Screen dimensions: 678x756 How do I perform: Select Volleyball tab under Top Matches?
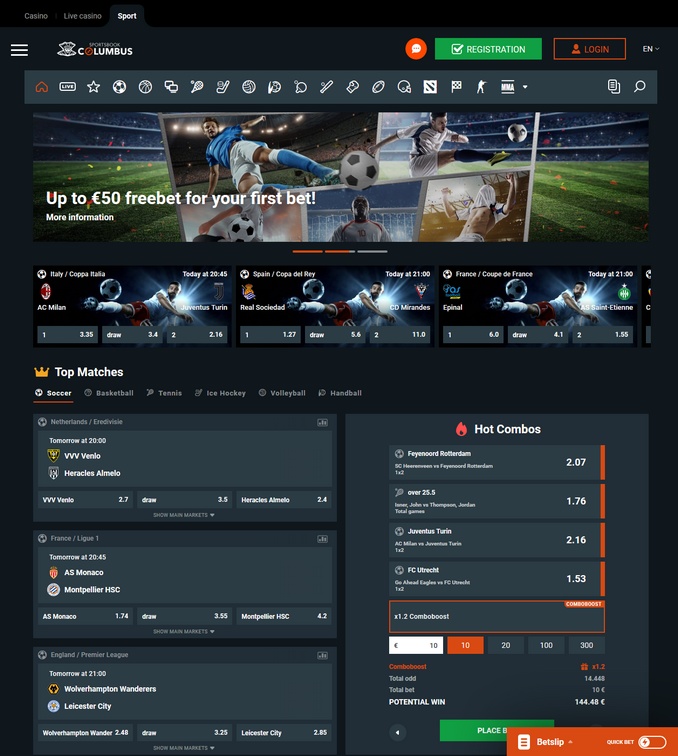(282, 393)
